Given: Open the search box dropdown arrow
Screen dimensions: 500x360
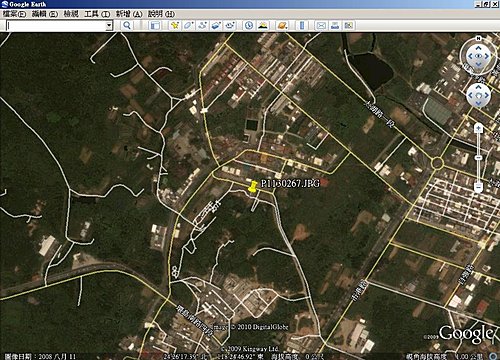Looking at the screenshot, I should 109,25.
